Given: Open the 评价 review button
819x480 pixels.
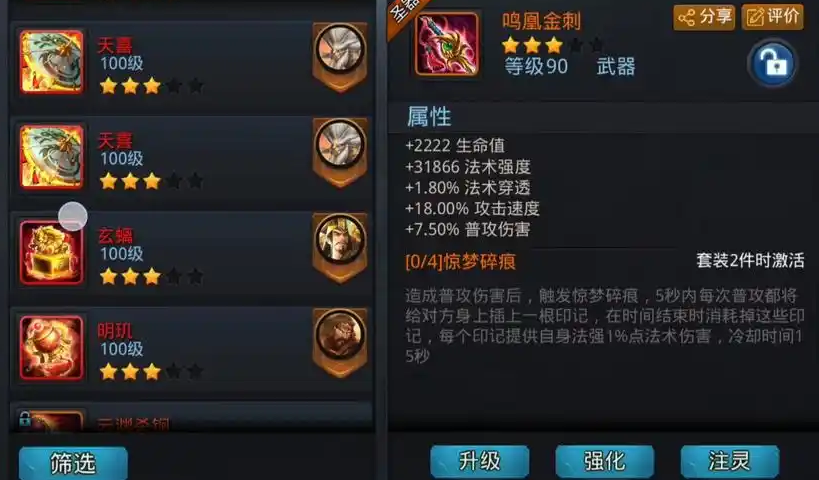Looking at the screenshot, I should coord(773,17).
